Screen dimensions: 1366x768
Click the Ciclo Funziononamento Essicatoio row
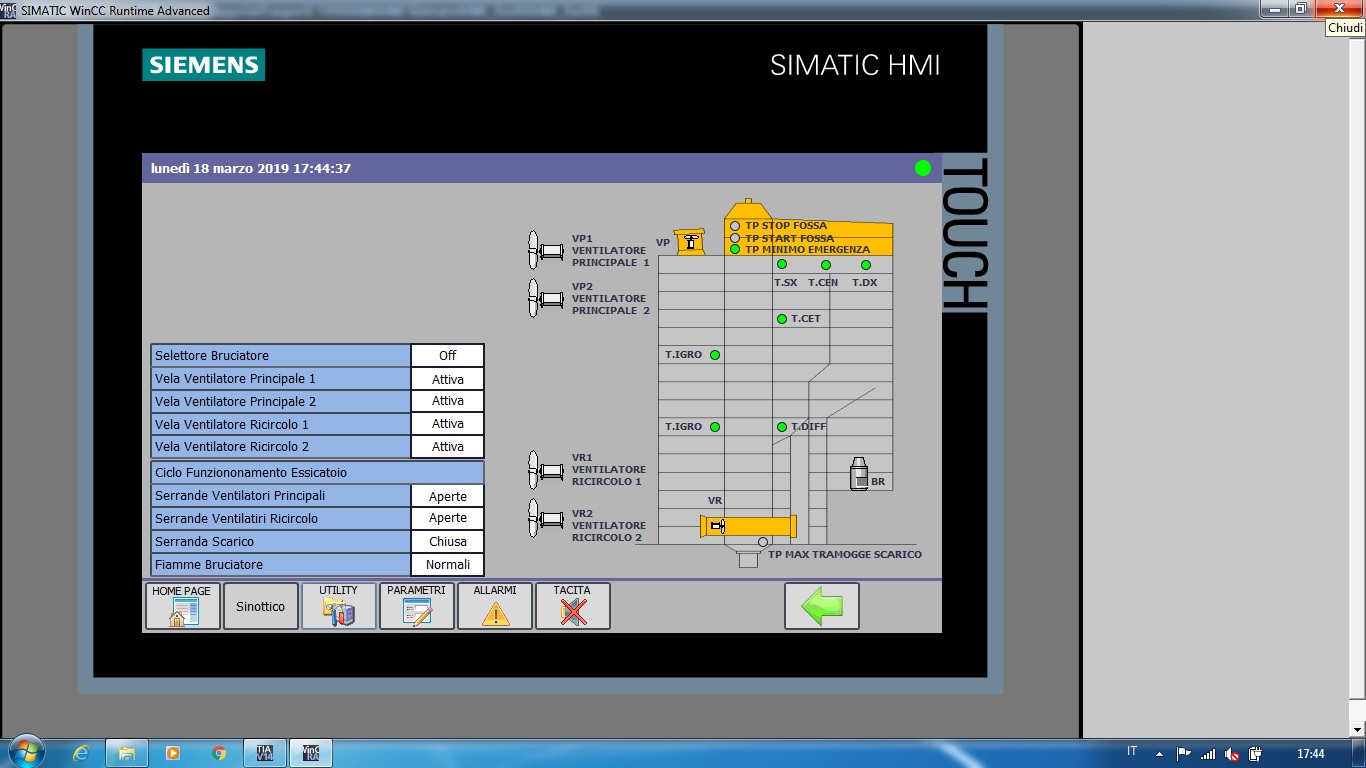pos(317,472)
